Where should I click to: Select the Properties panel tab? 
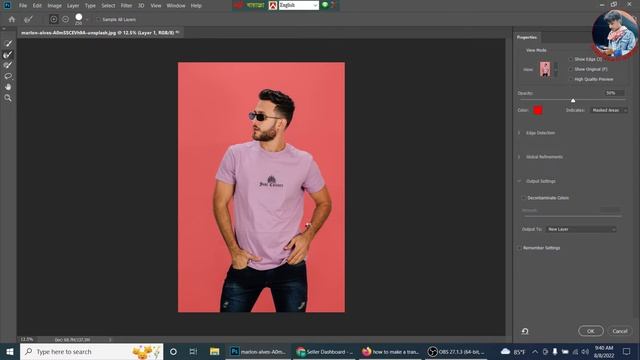click(x=527, y=37)
